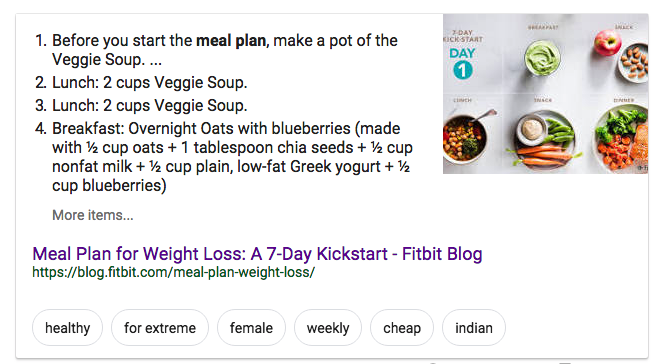Choose the "for extreme" suggestion chip
The width and height of the screenshot is (671, 364).
(160, 328)
